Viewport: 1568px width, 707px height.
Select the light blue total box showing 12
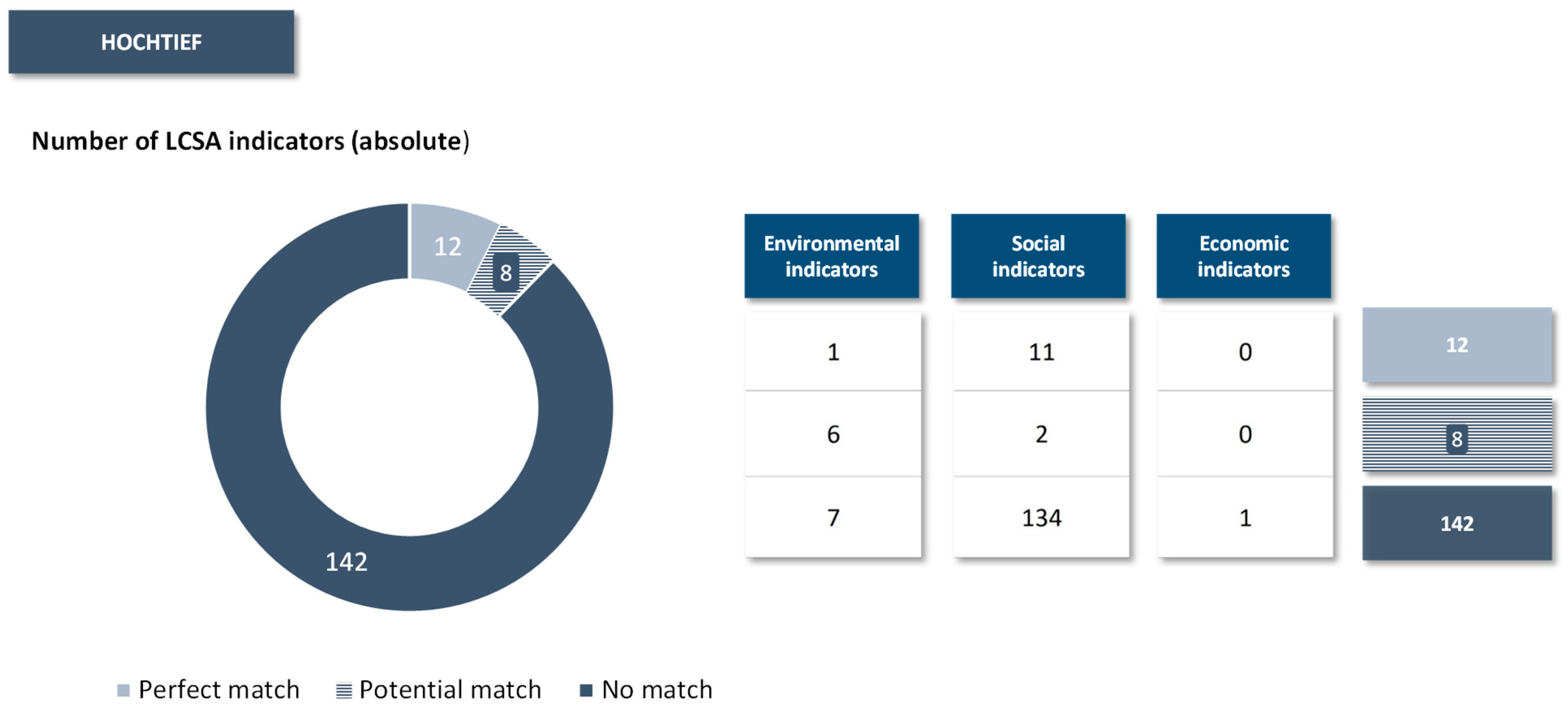[1456, 345]
